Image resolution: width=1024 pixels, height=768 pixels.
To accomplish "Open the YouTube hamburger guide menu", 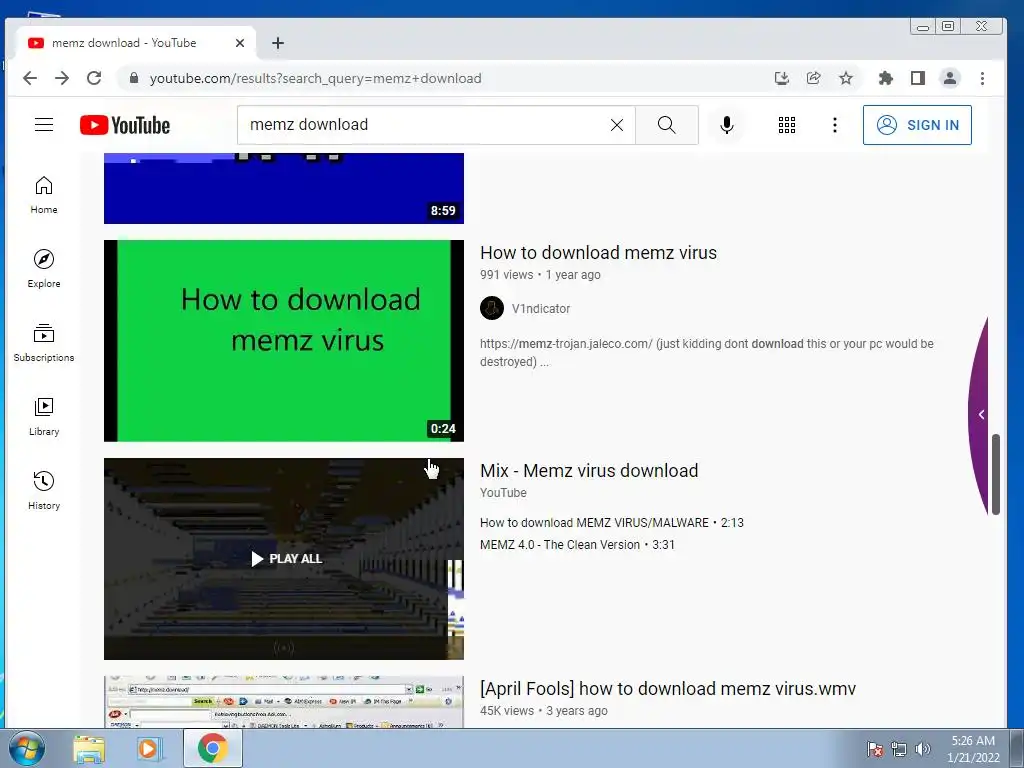I will 44,125.
